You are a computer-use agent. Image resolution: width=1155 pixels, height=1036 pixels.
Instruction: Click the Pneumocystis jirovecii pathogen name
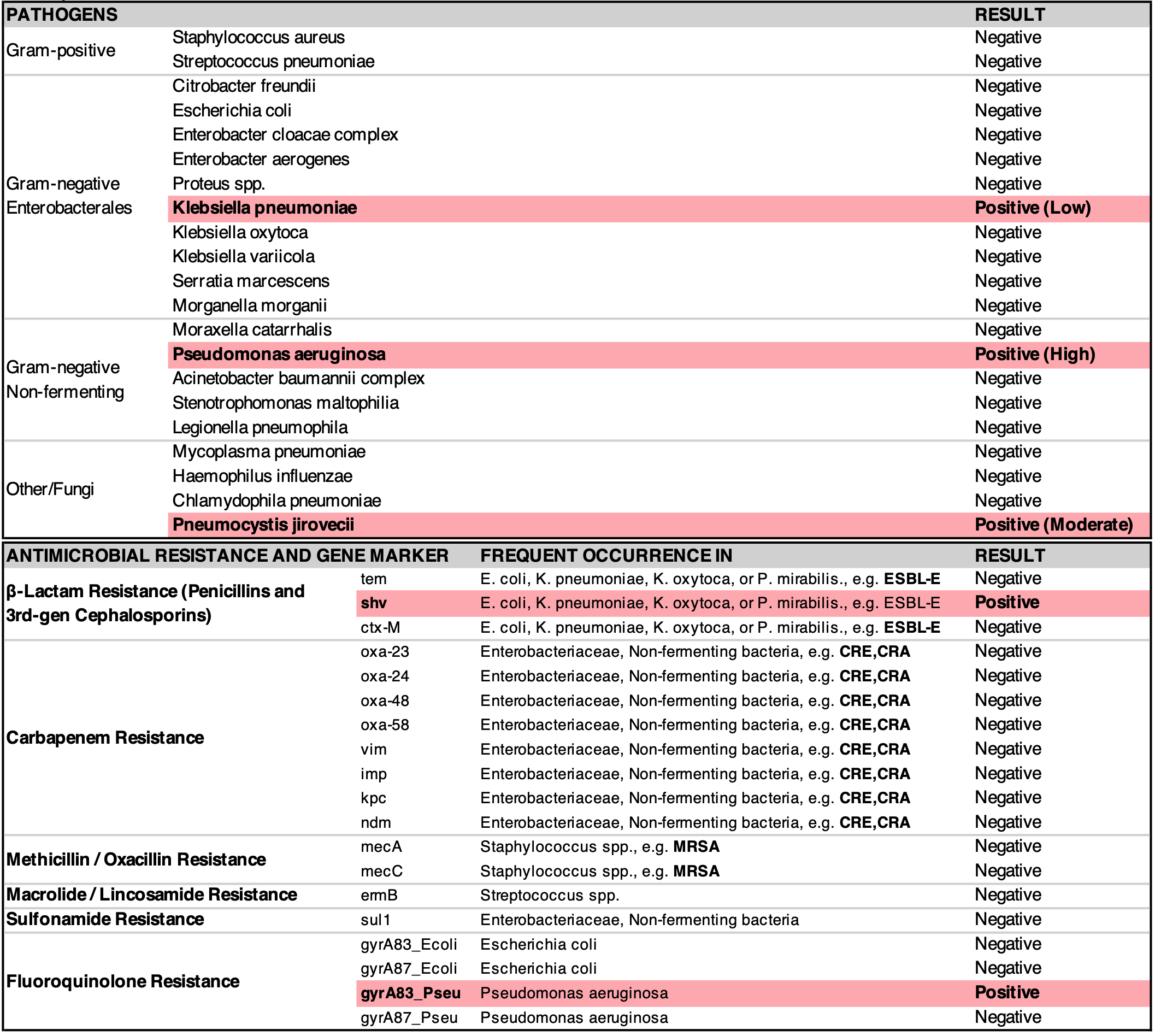click(263, 525)
